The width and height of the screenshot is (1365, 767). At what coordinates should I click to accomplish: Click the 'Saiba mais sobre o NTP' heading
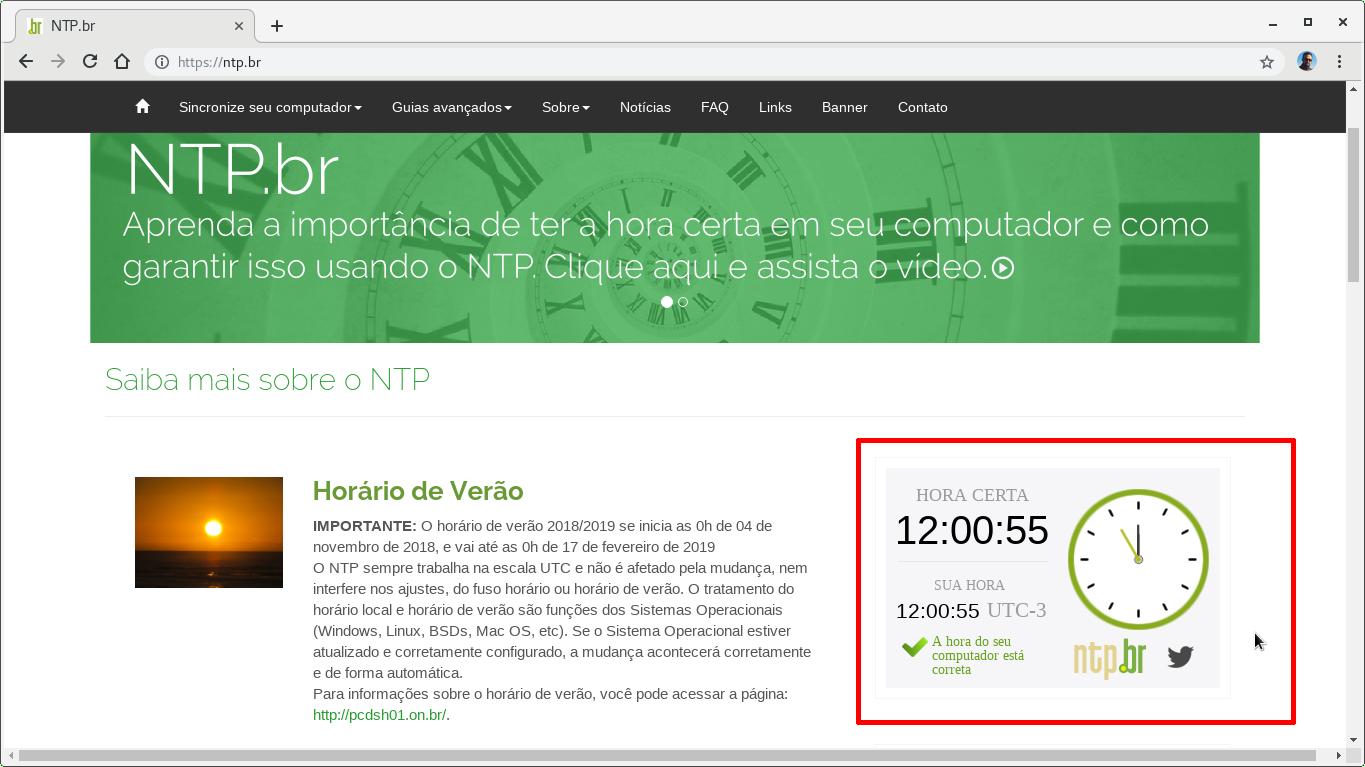[x=267, y=380]
